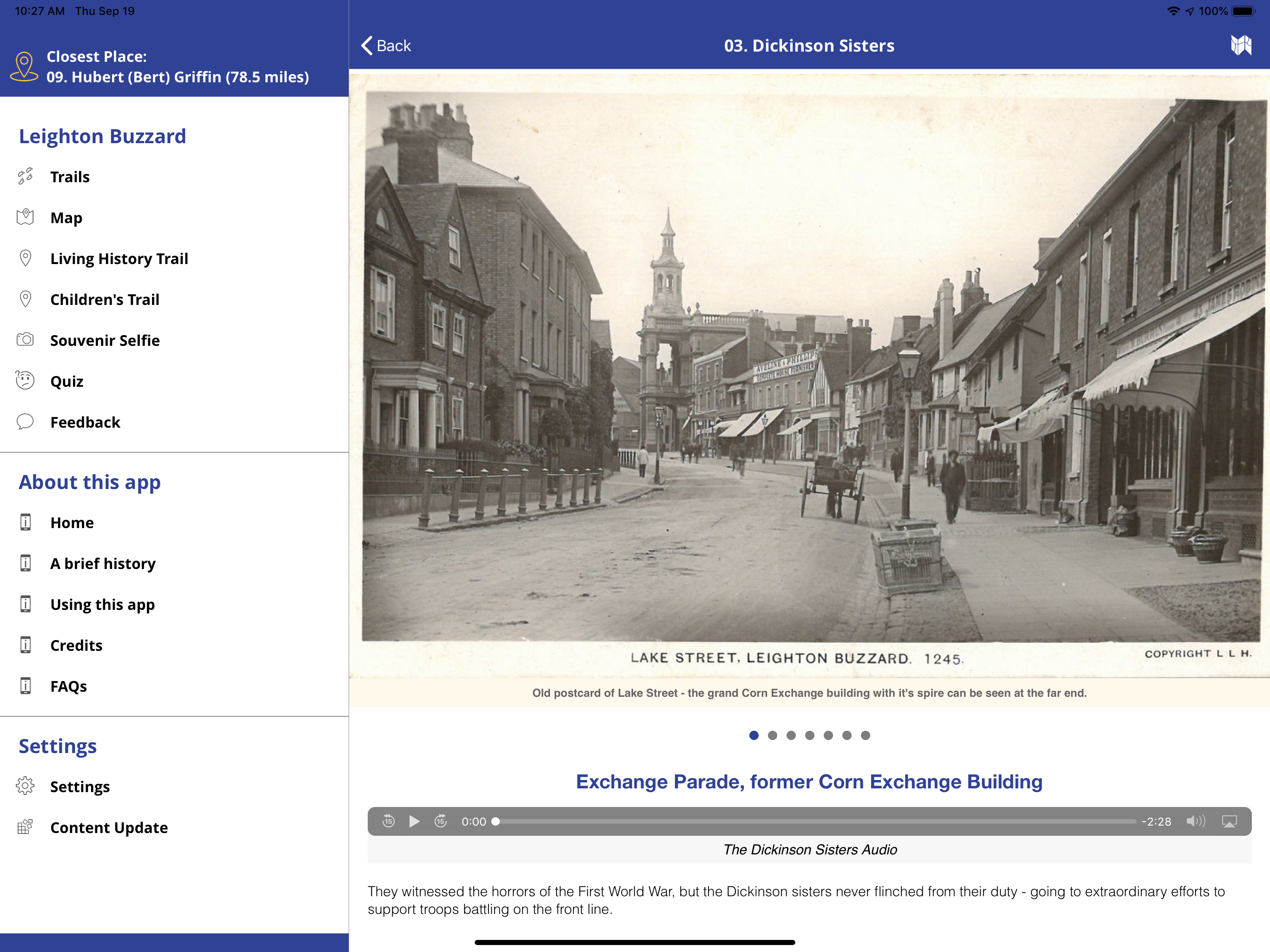Open the Trails menu item

pos(69,177)
